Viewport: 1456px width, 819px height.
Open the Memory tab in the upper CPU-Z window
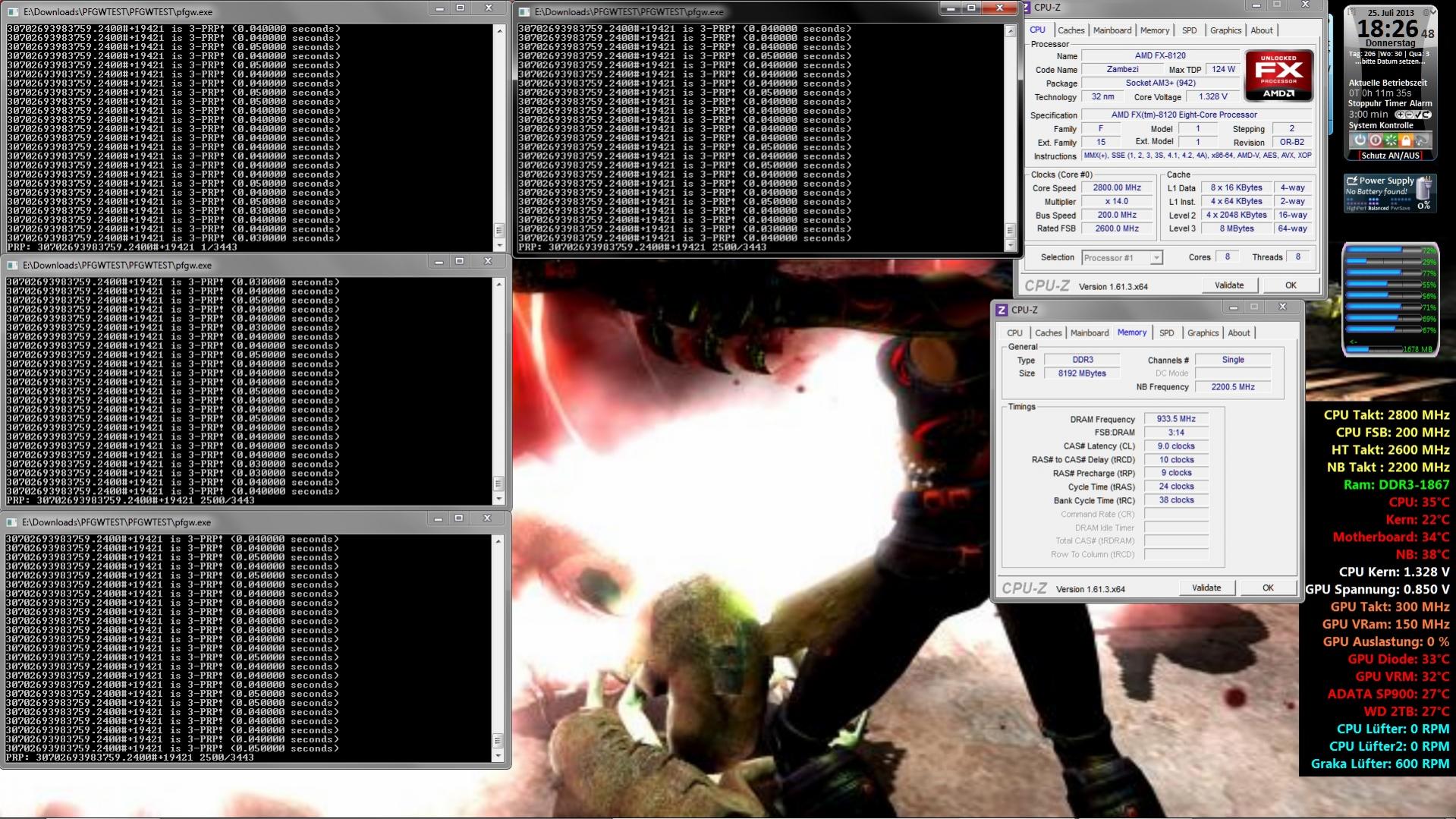1155,30
